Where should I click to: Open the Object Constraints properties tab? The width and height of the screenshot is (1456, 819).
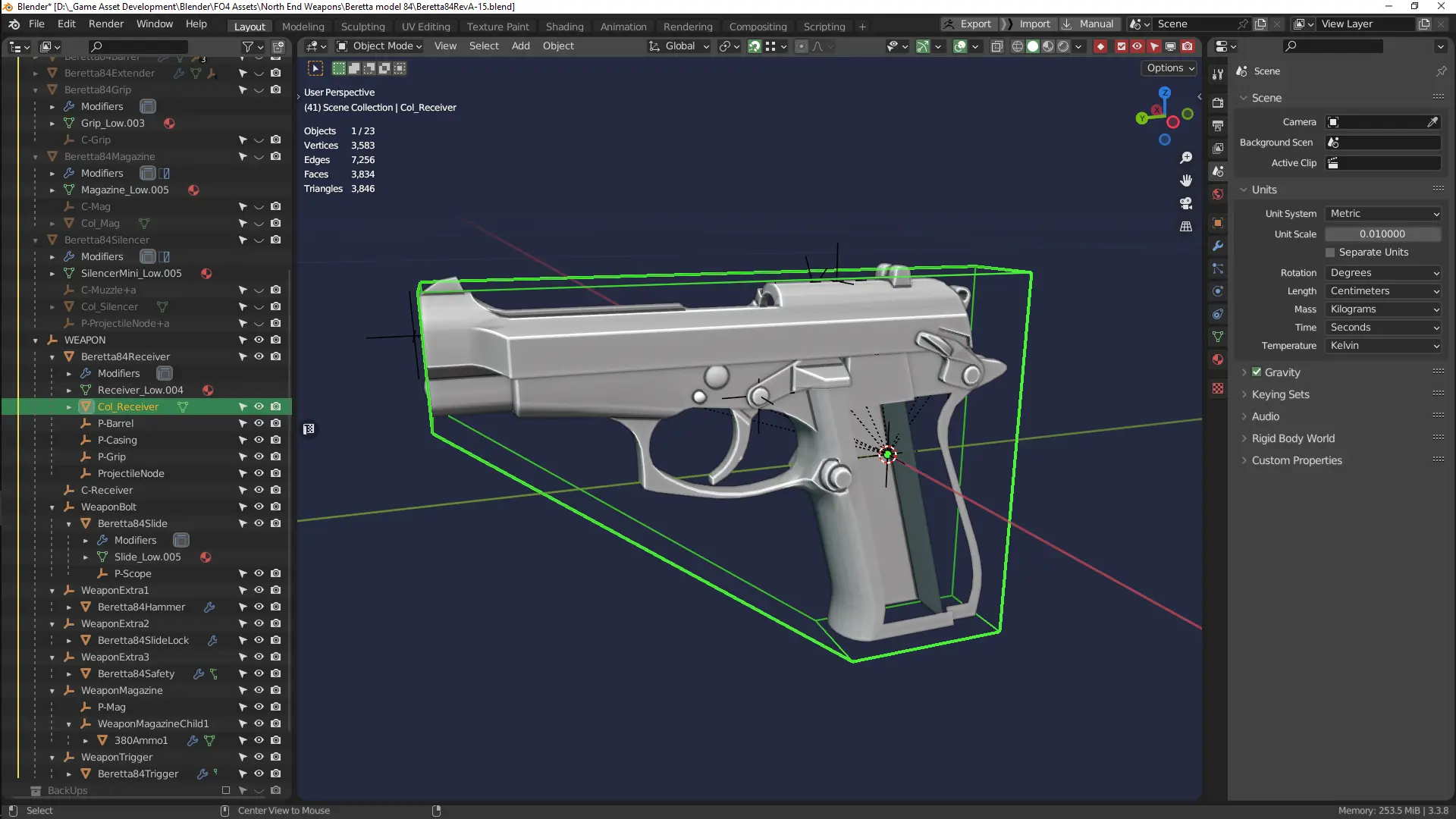(1218, 314)
